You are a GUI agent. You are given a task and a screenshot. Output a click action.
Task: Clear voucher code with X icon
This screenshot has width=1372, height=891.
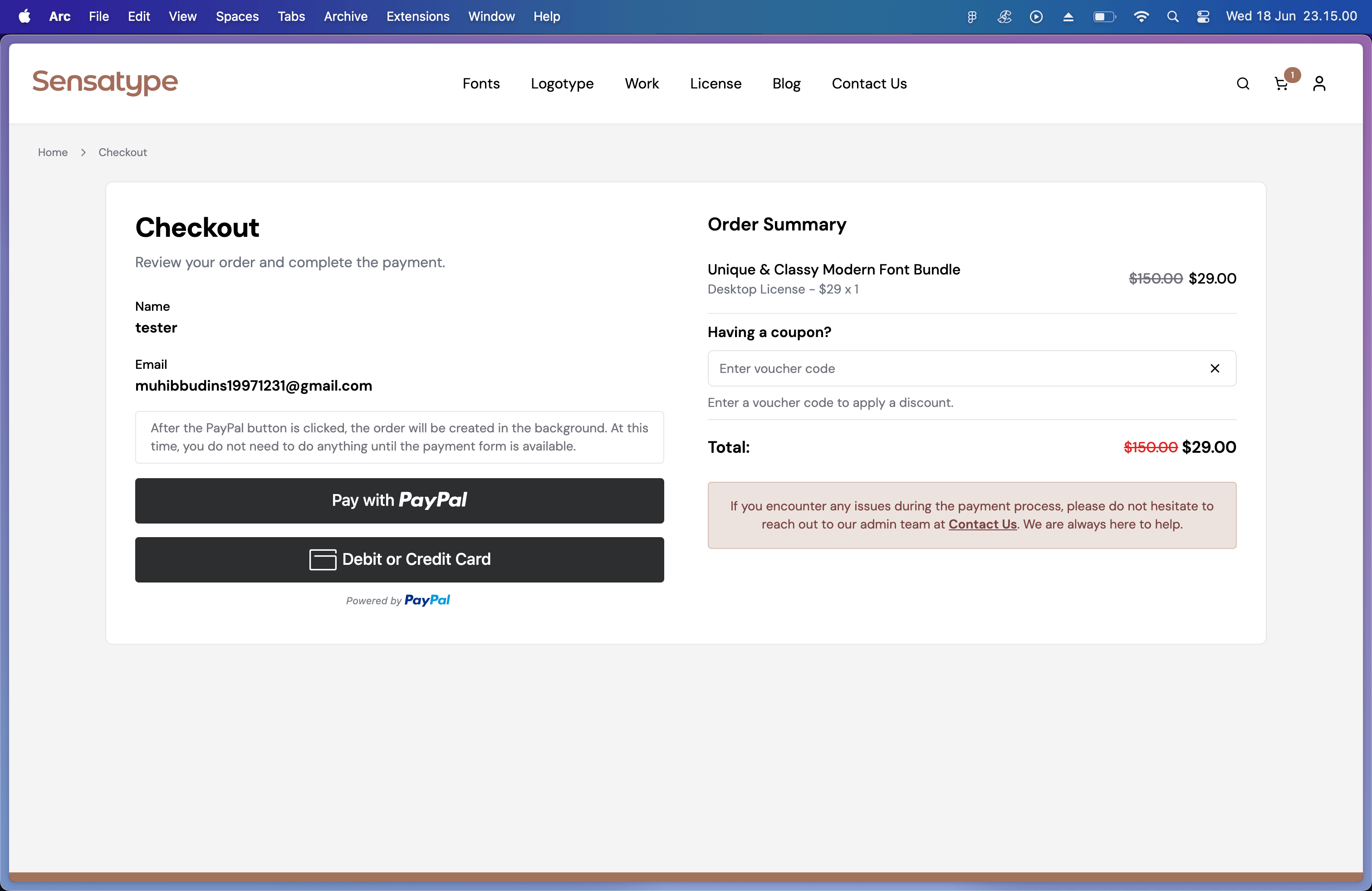click(1215, 368)
